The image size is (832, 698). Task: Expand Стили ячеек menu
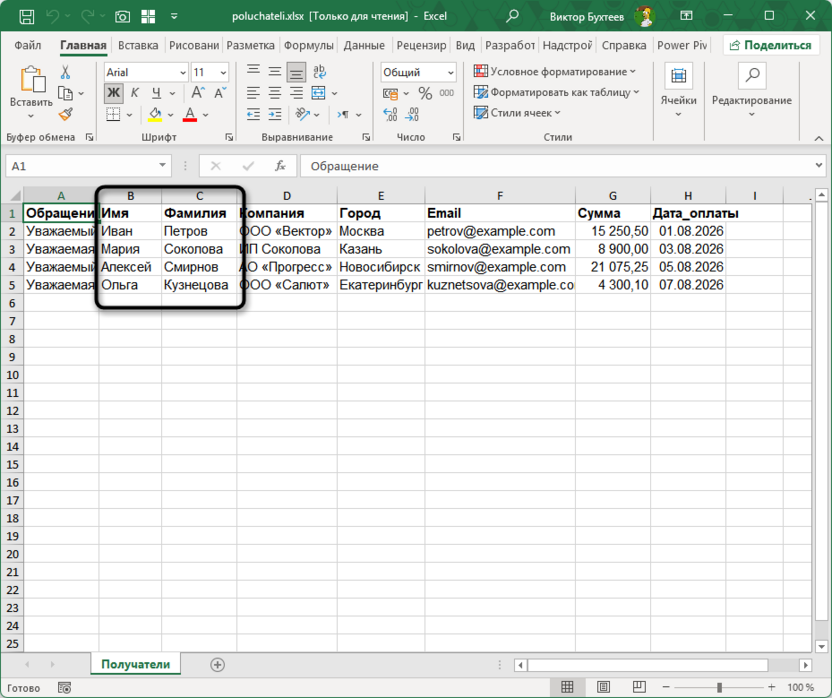517,113
